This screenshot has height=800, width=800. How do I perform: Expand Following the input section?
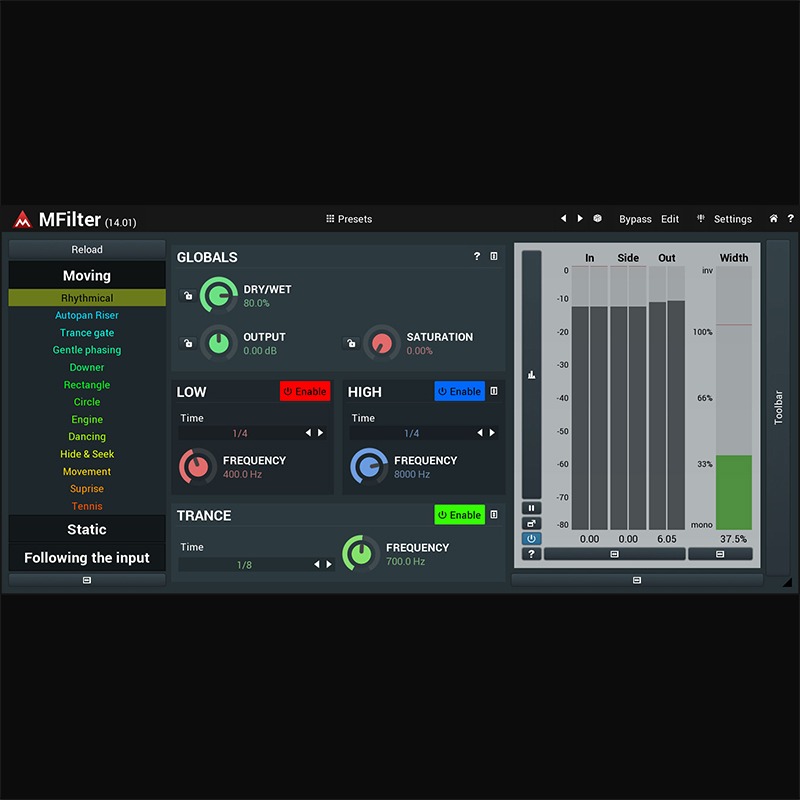point(87,558)
